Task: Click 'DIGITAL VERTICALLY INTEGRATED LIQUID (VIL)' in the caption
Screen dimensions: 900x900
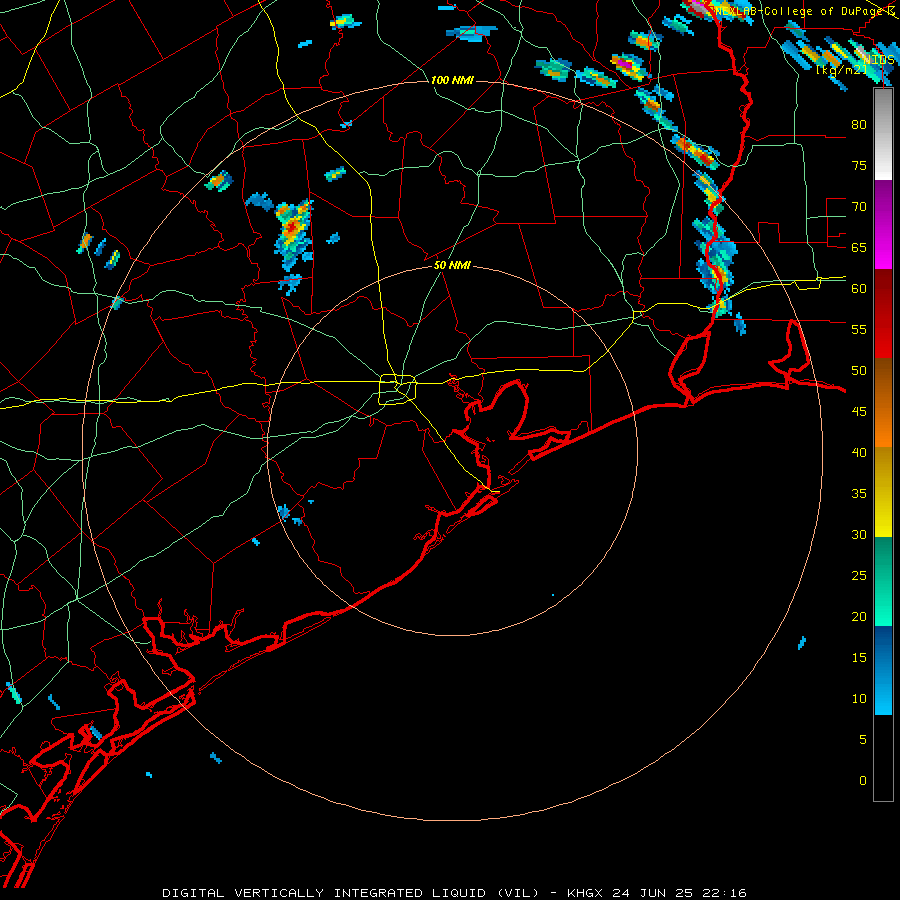Action: click(x=351, y=893)
